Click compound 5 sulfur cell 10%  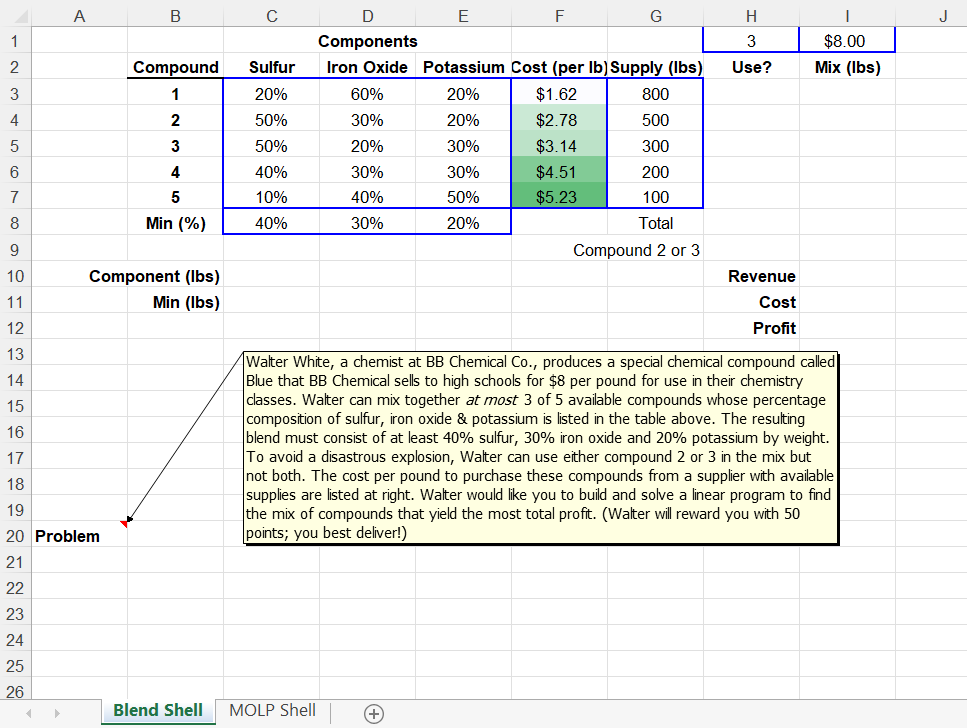pos(271,197)
